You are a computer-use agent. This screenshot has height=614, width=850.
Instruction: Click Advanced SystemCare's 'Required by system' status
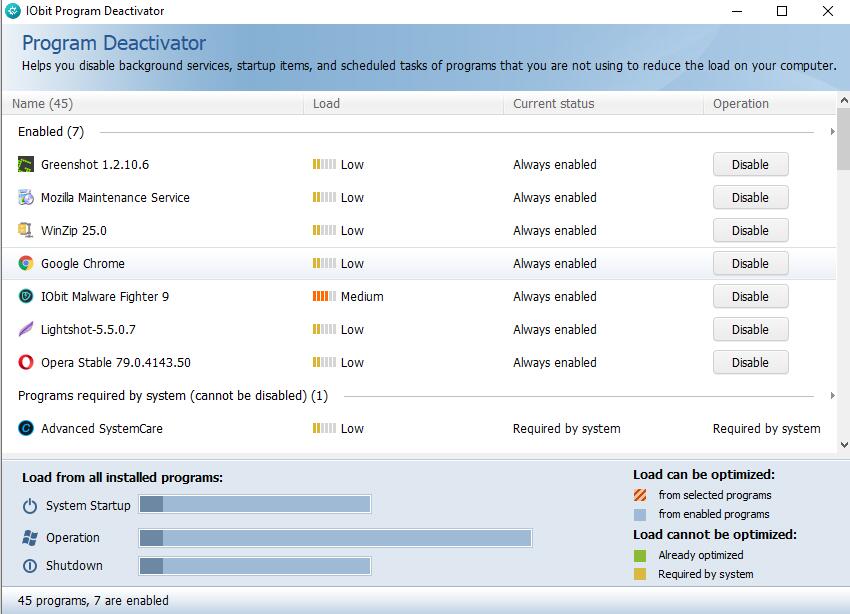566,428
